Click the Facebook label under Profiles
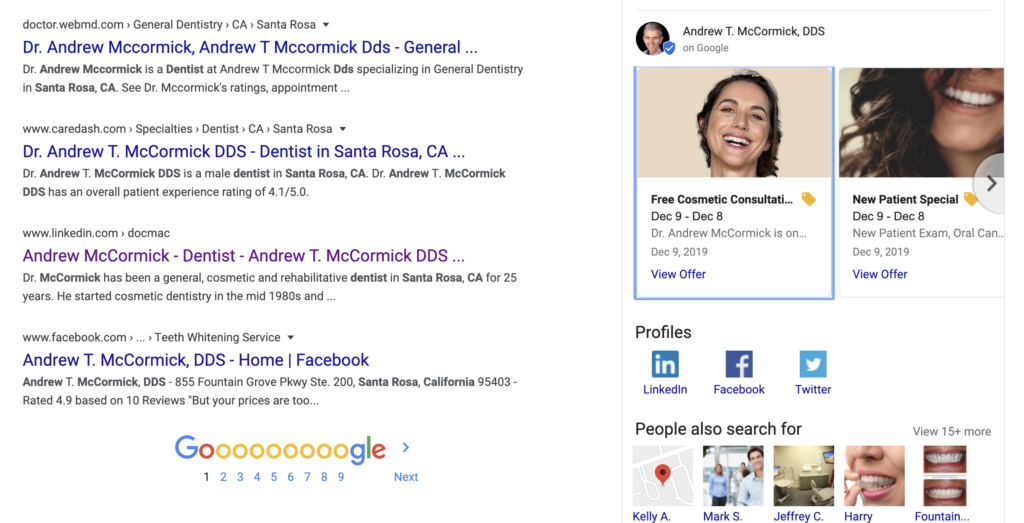 point(739,390)
